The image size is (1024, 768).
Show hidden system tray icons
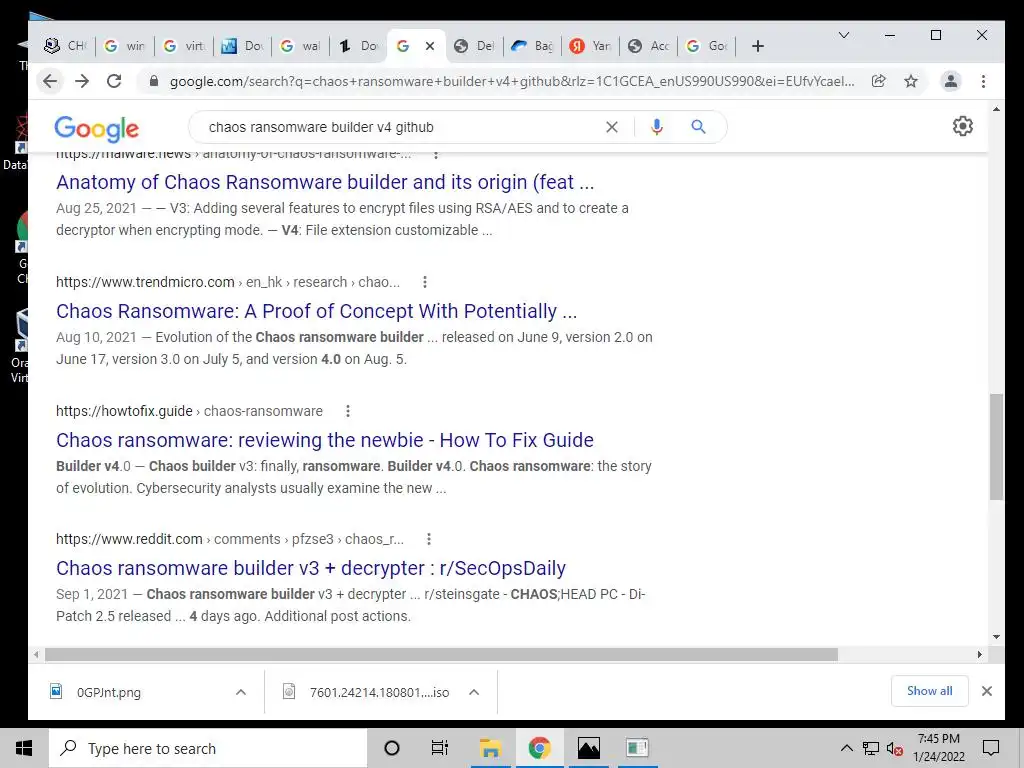click(846, 748)
